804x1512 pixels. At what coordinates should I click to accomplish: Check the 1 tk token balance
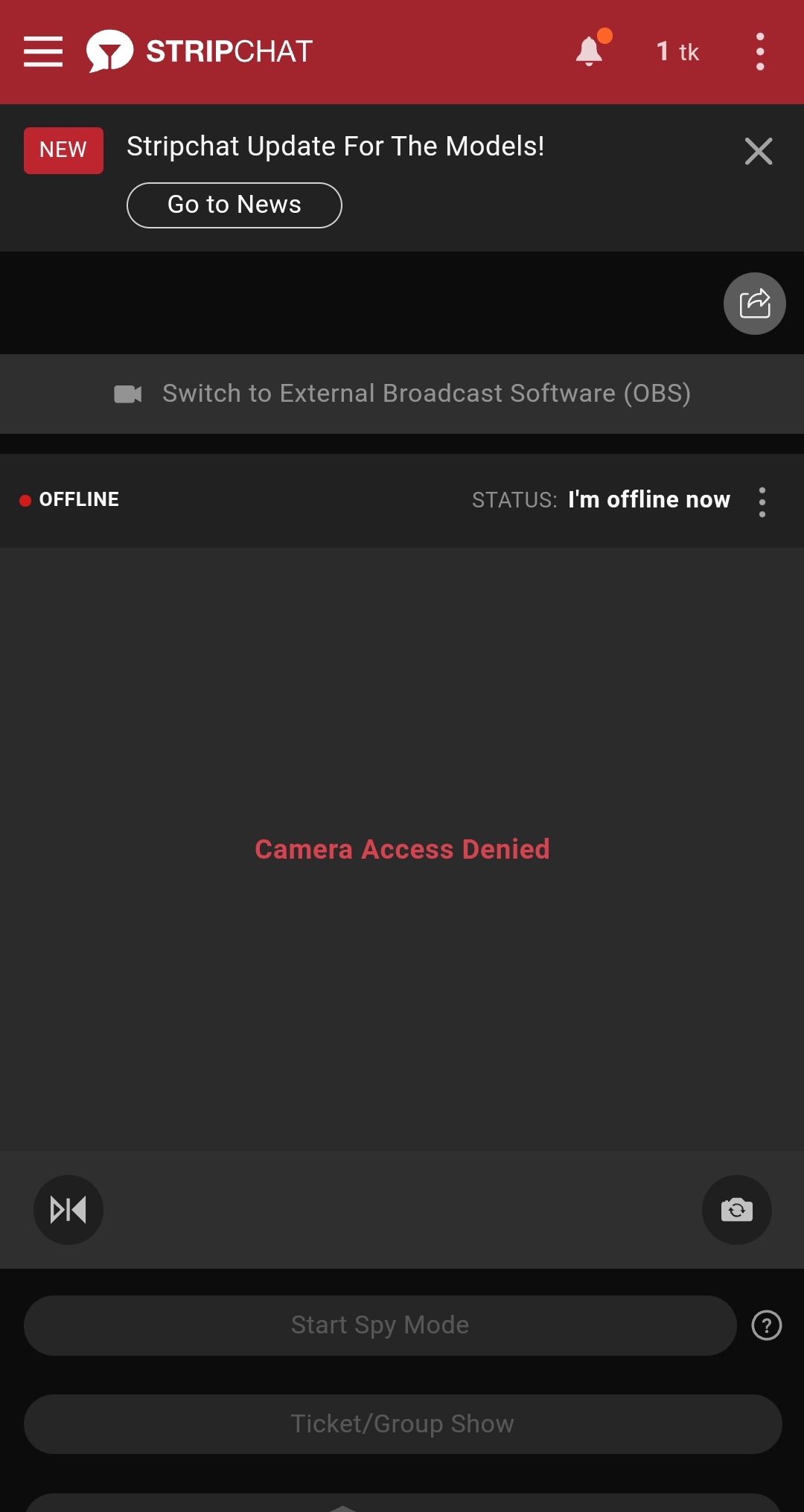tap(677, 51)
